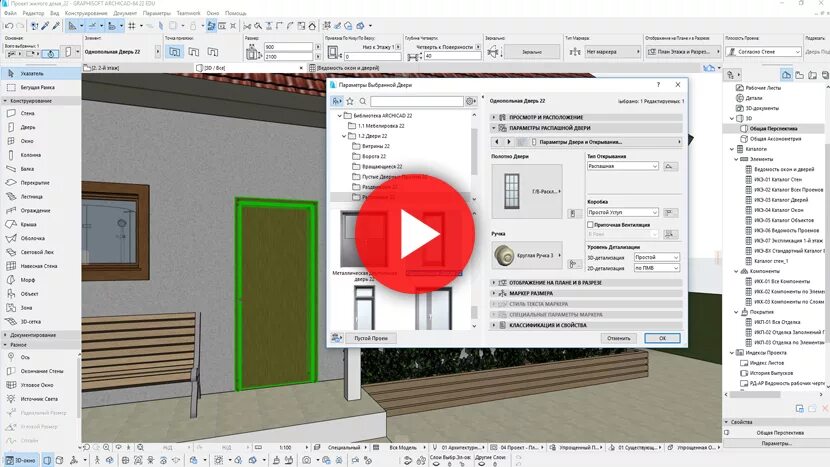Image resolution: width=830 pixels, height=467 pixels.
Task: Open library settings gear in door dialog
Action: point(470,101)
